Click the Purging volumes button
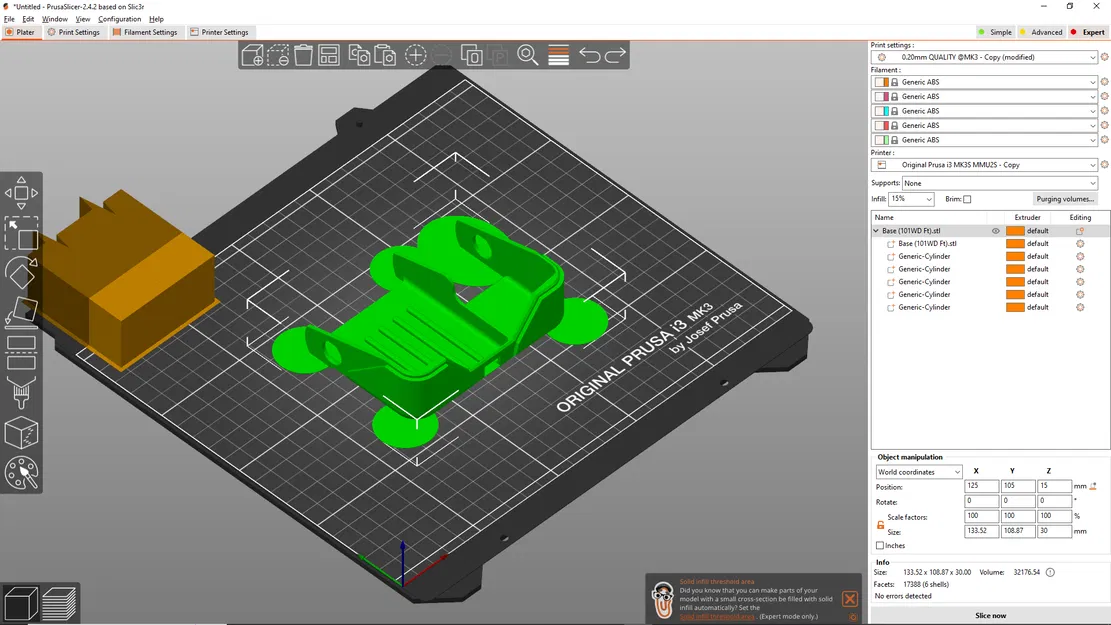Viewport: 1111px width, 625px height. click(x=1064, y=199)
